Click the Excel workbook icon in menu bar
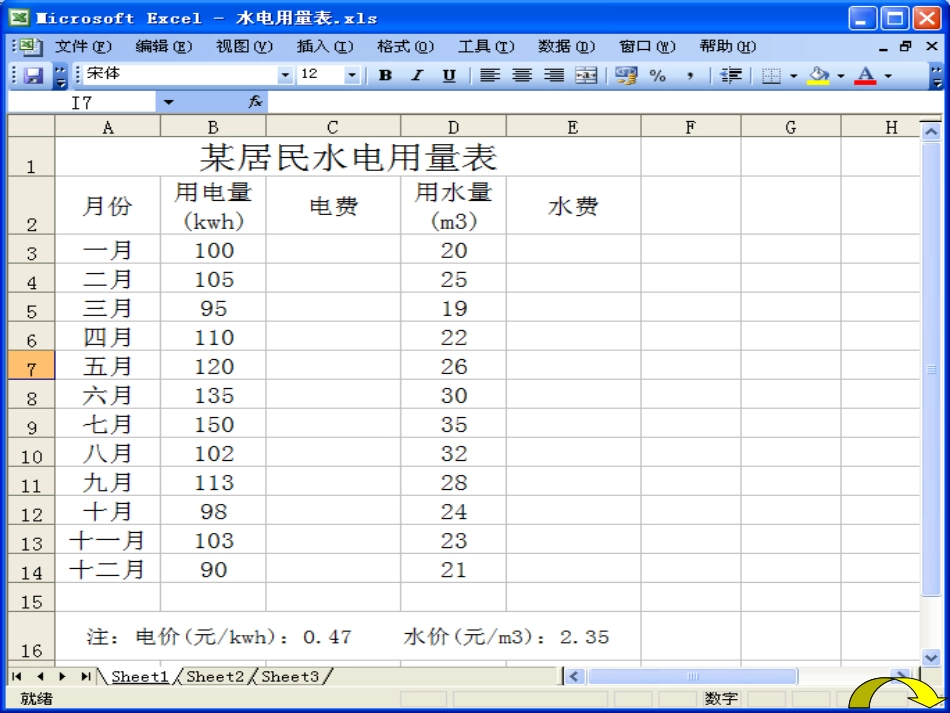The image size is (950, 713). tap(29, 46)
